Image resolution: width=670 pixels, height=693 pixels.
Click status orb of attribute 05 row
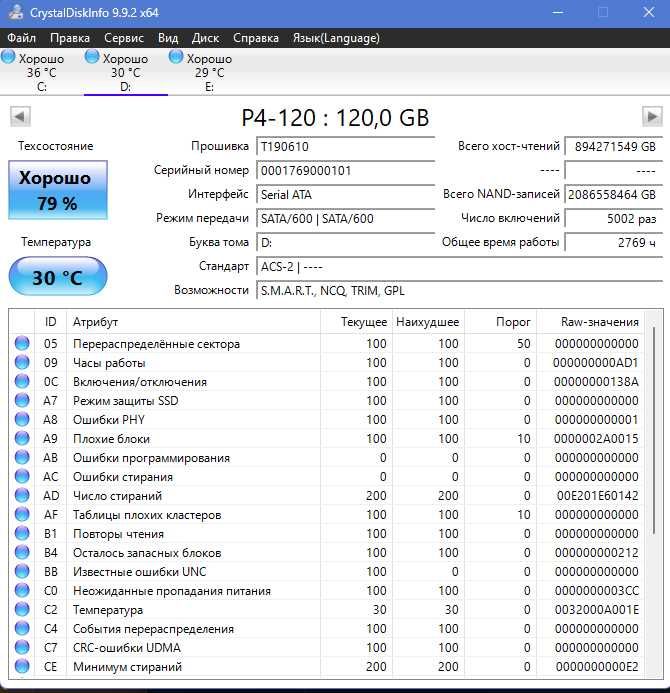(22, 343)
